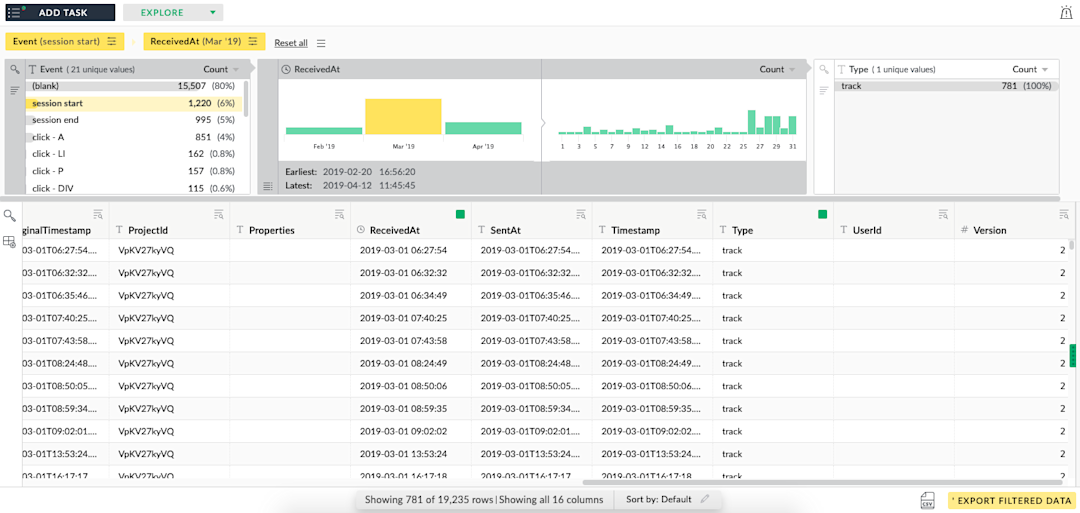The height and width of the screenshot is (513, 1080).
Task: Select the click - DIV event row
Action: (x=134, y=187)
